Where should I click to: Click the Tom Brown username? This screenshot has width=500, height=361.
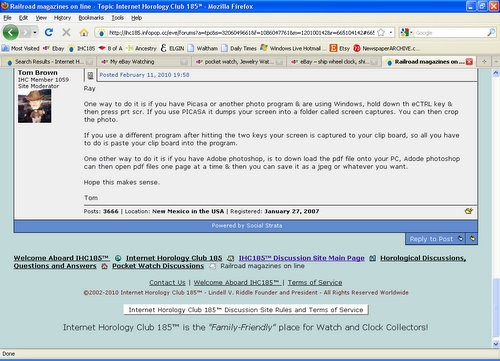coord(38,73)
